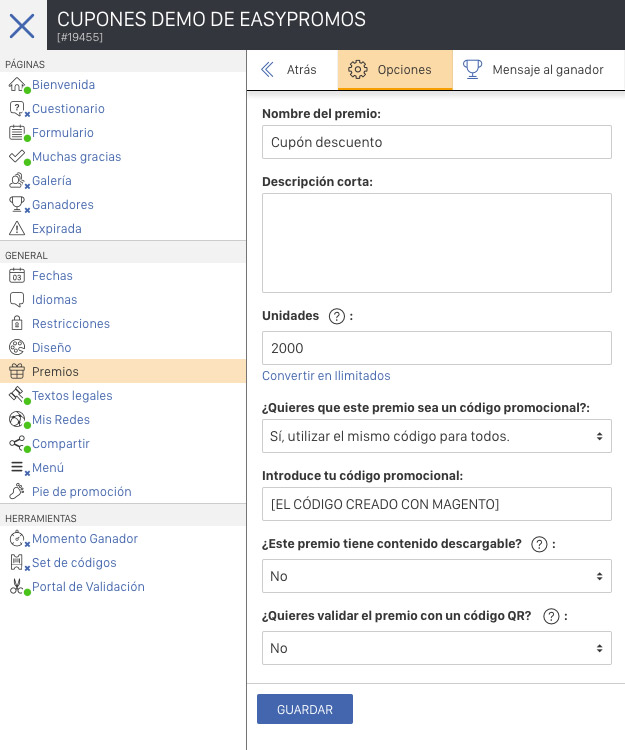625x750 pixels.
Task: Click the Cuestionario question icon
Action: (17, 108)
